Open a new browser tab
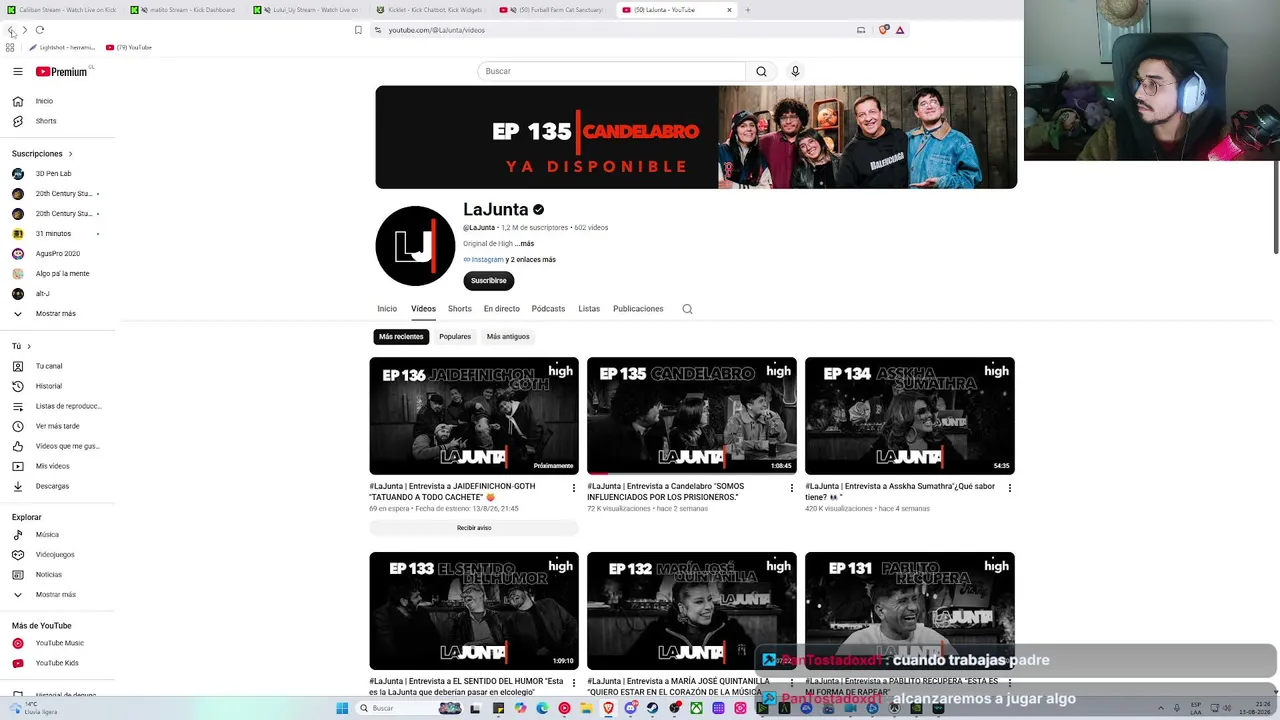1280x720 pixels. click(747, 10)
